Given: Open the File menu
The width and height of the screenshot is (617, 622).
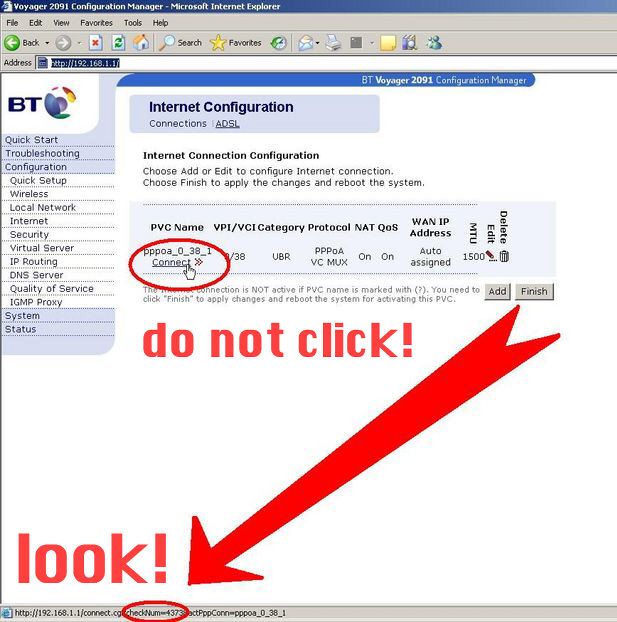Looking at the screenshot, I should pos(12,23).
